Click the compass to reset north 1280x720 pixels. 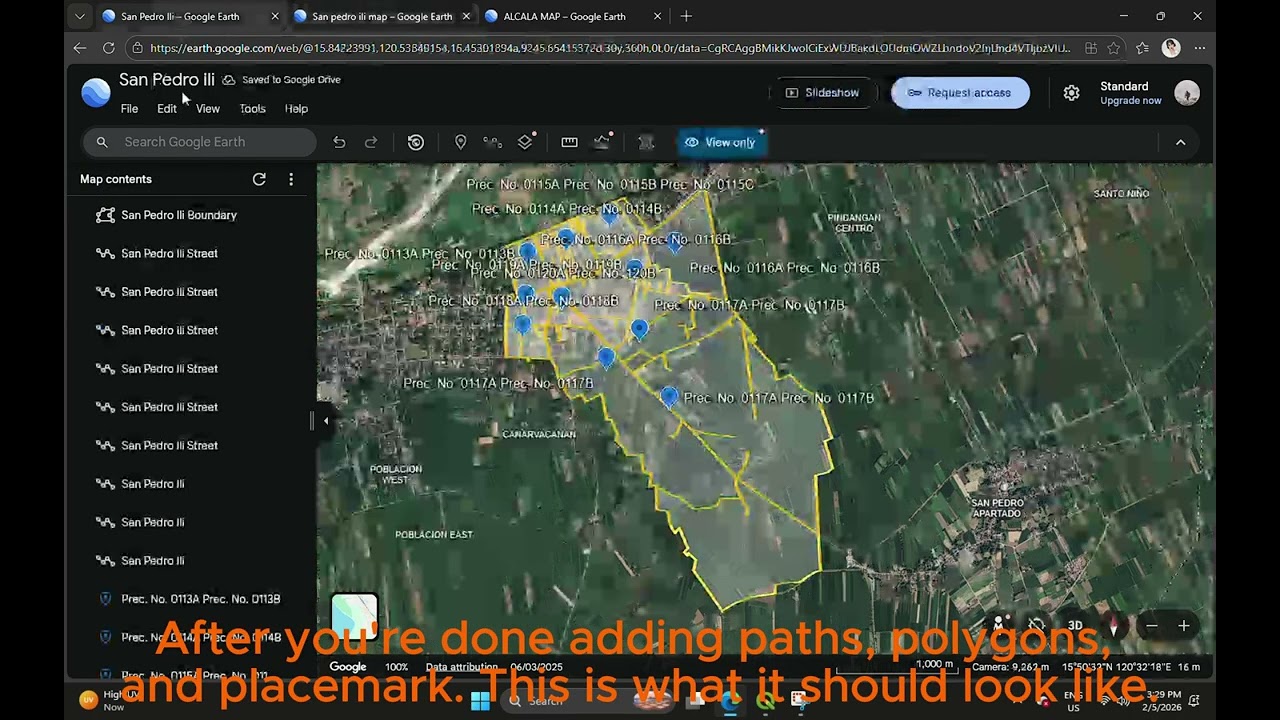1113,626
